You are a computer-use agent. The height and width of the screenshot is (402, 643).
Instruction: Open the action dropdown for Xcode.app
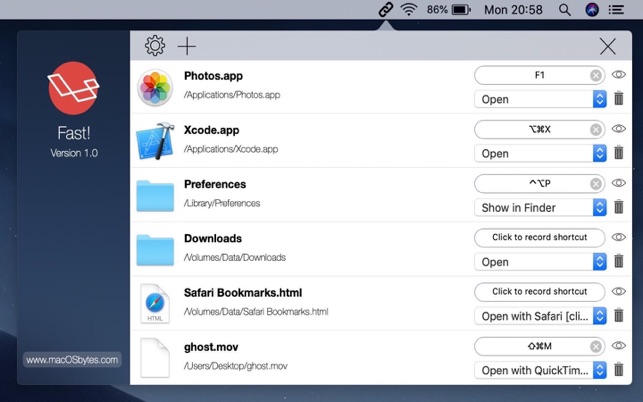pos(540,153)
